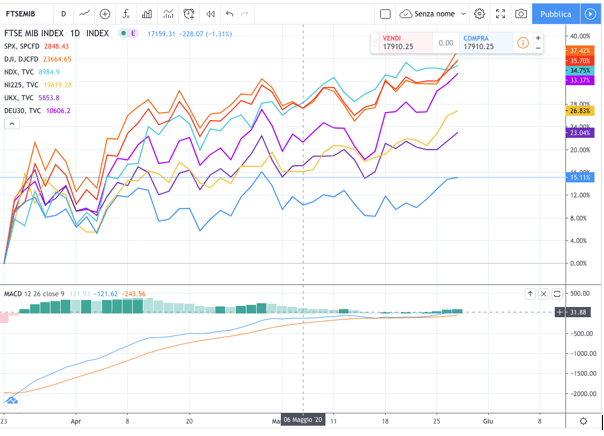Viewport: 604px width, 436px height.
Task: Open time axis settings gear at bottom right
Action: (x=584, y=422)
